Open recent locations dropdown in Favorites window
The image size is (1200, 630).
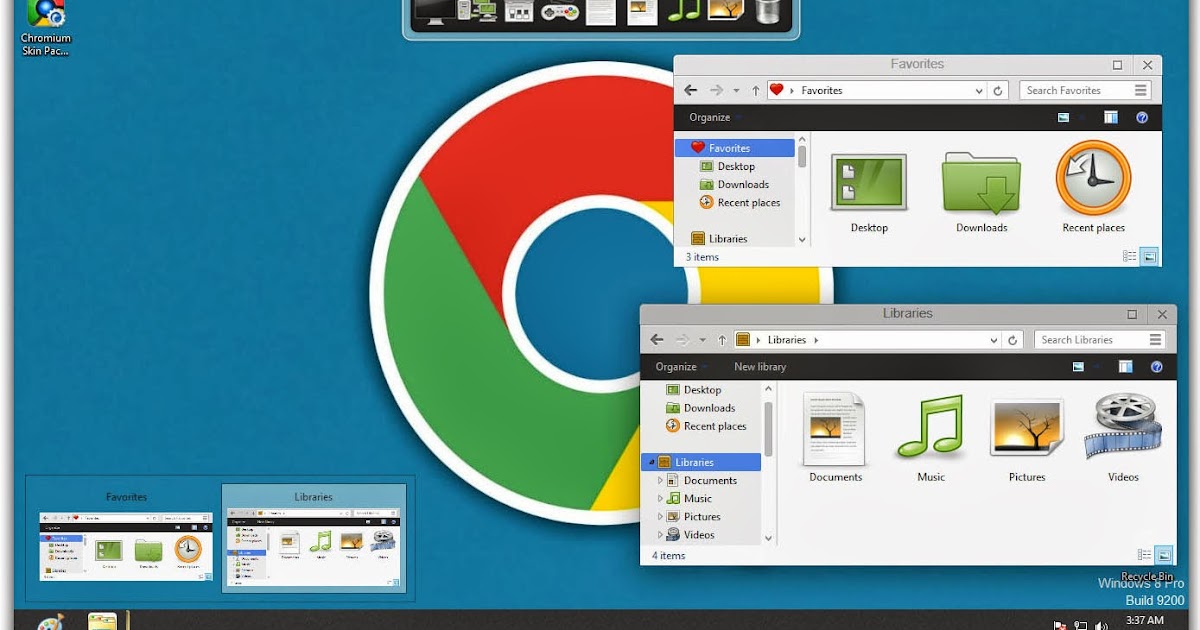coord(737,90)
